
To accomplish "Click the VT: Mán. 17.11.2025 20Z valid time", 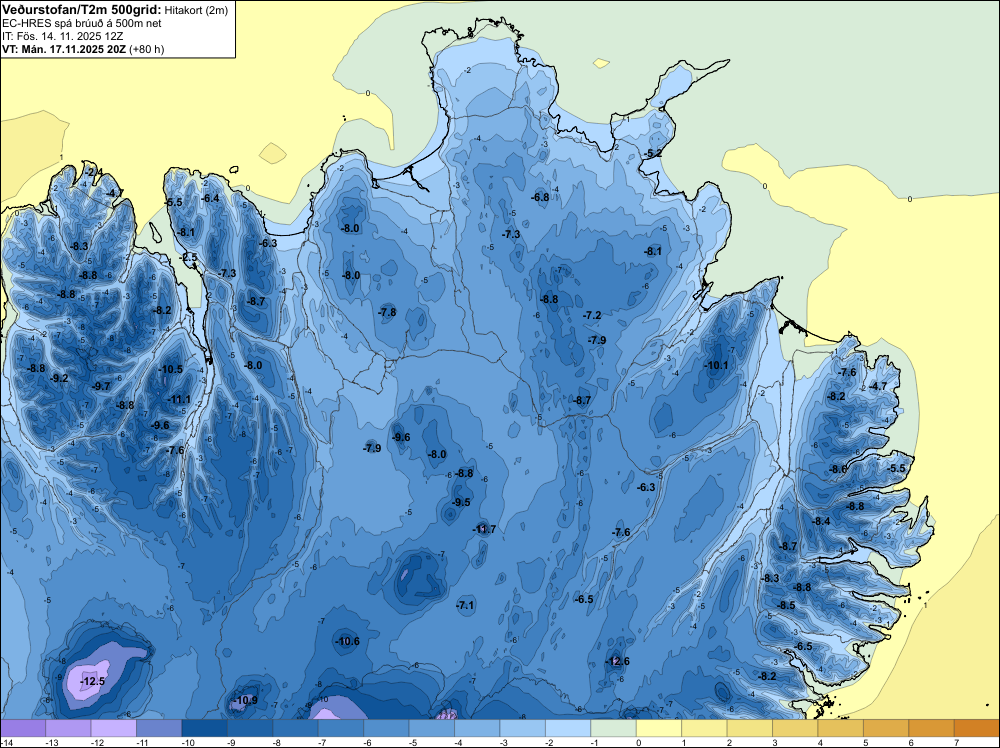I will pyautogui.click(x=64, y=49).
